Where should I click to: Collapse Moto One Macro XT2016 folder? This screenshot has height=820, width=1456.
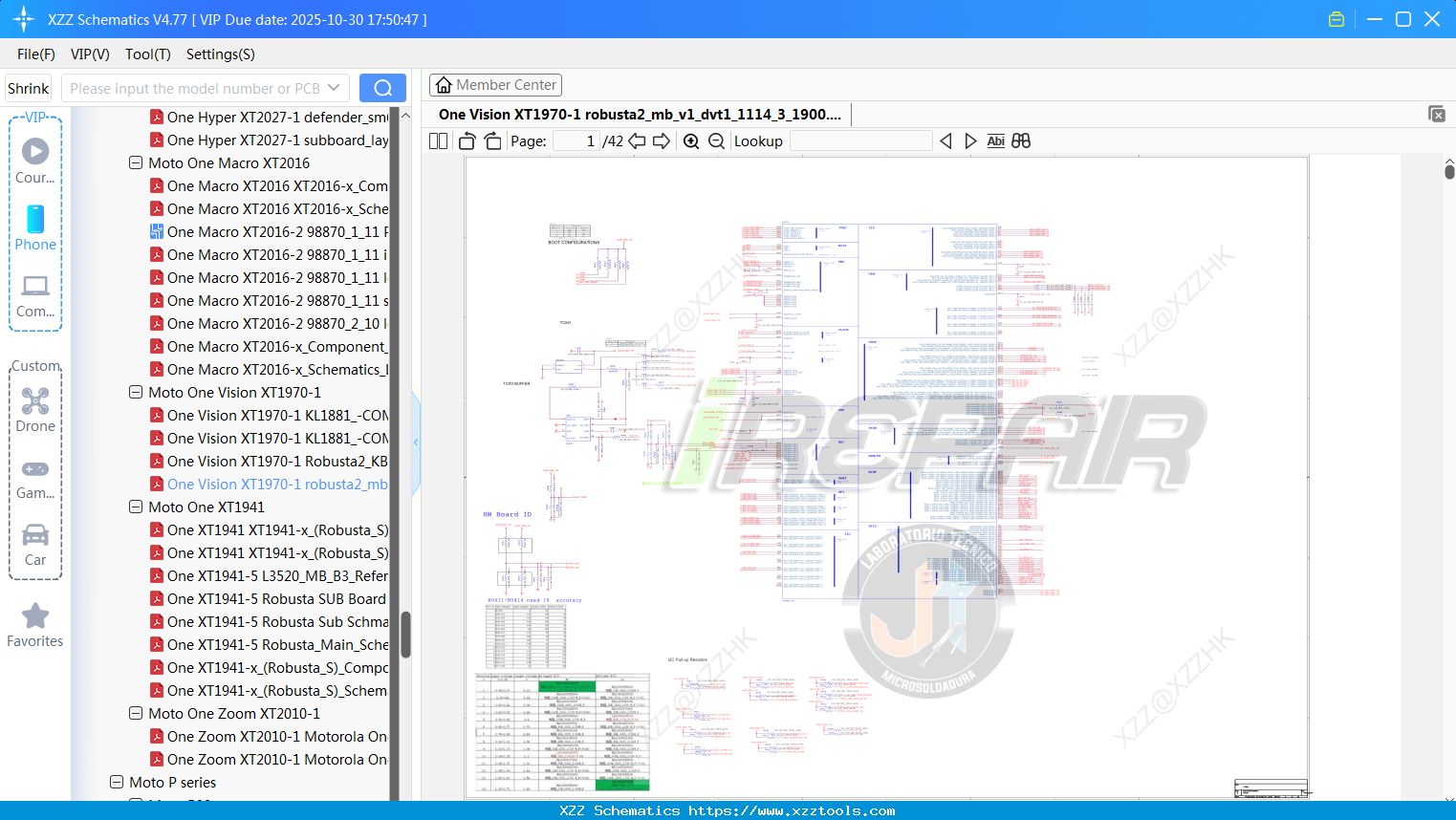(136, 163)
